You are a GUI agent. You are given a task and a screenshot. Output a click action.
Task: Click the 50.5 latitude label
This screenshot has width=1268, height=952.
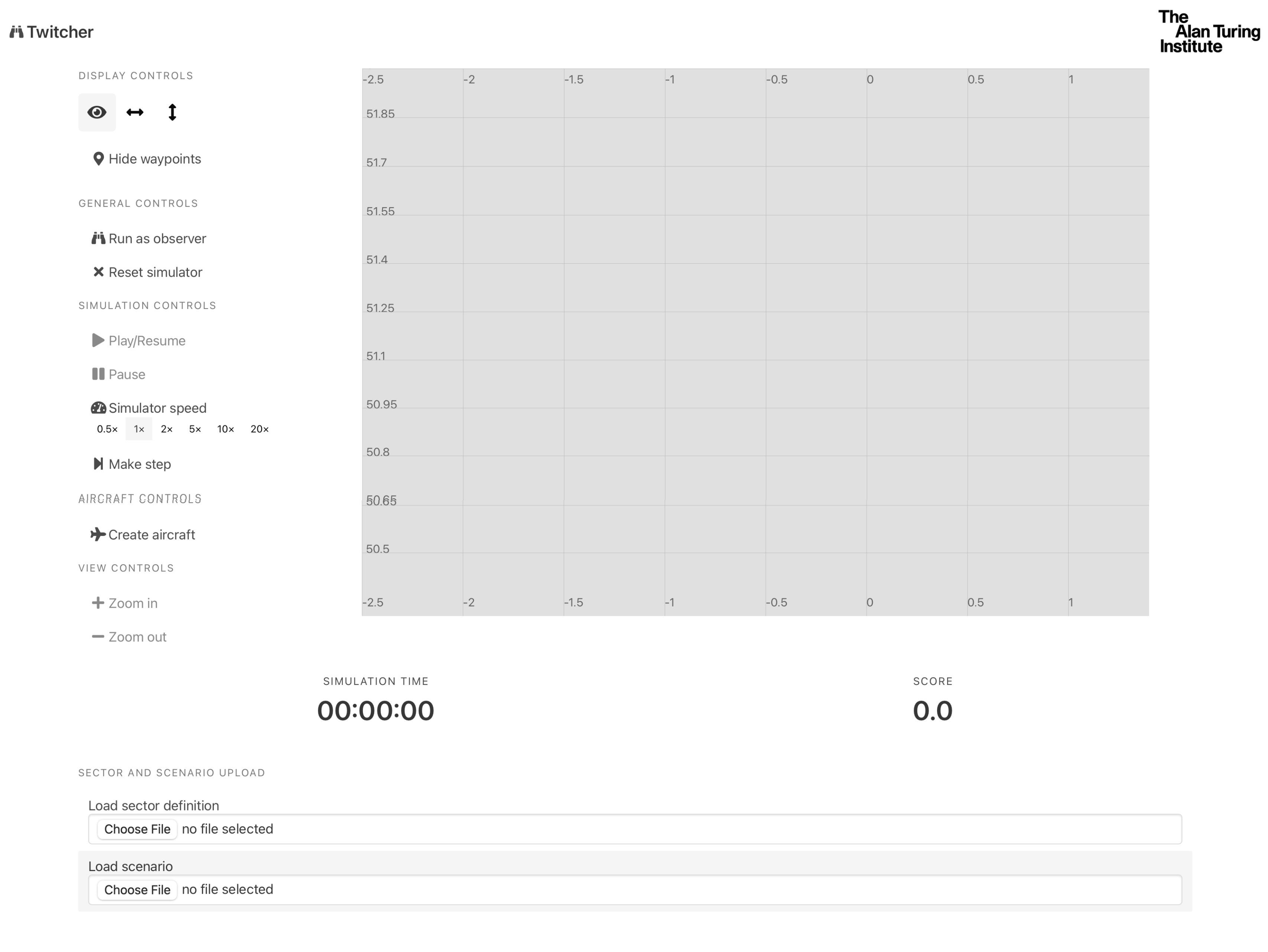point(378,549)
